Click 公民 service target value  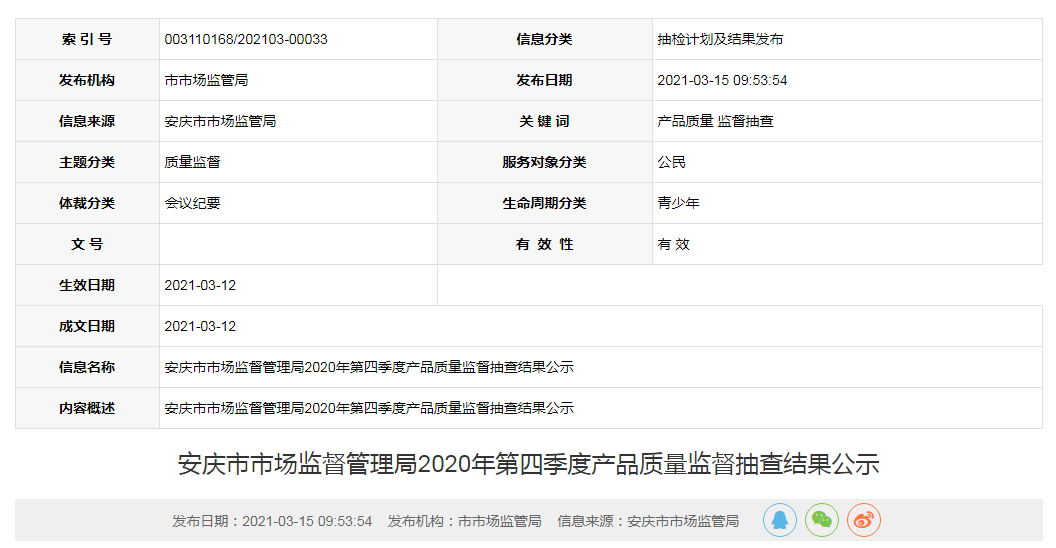671,162
